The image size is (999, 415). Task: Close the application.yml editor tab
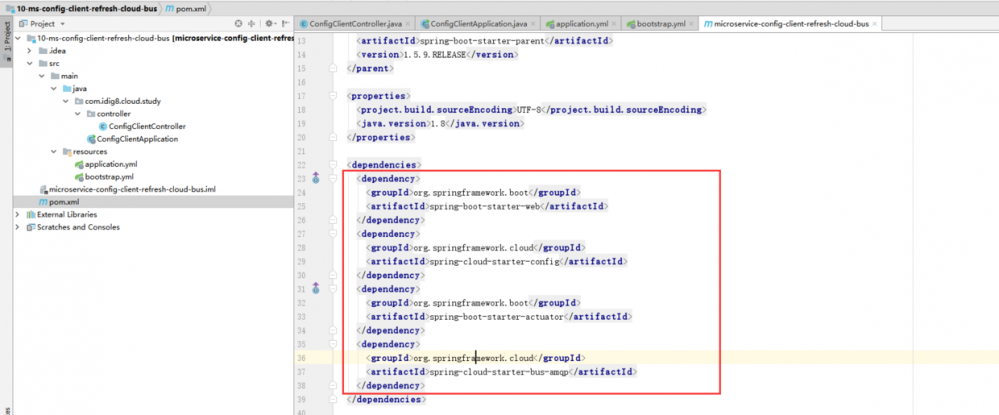tap(614, 24)
